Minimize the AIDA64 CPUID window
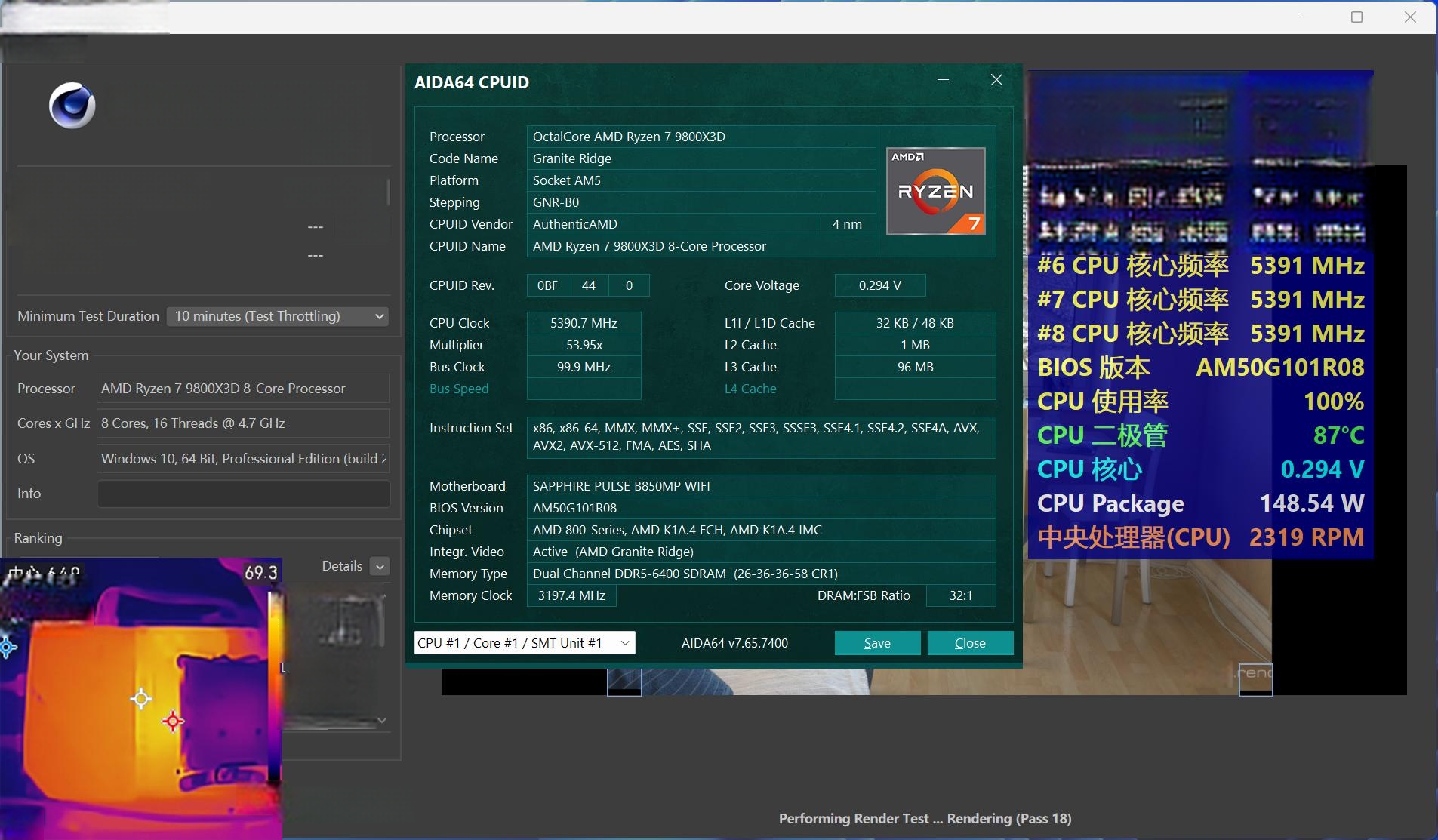The width and height of the screenshot is (1438, 840). pyautogui.click(x=943, y=80)
